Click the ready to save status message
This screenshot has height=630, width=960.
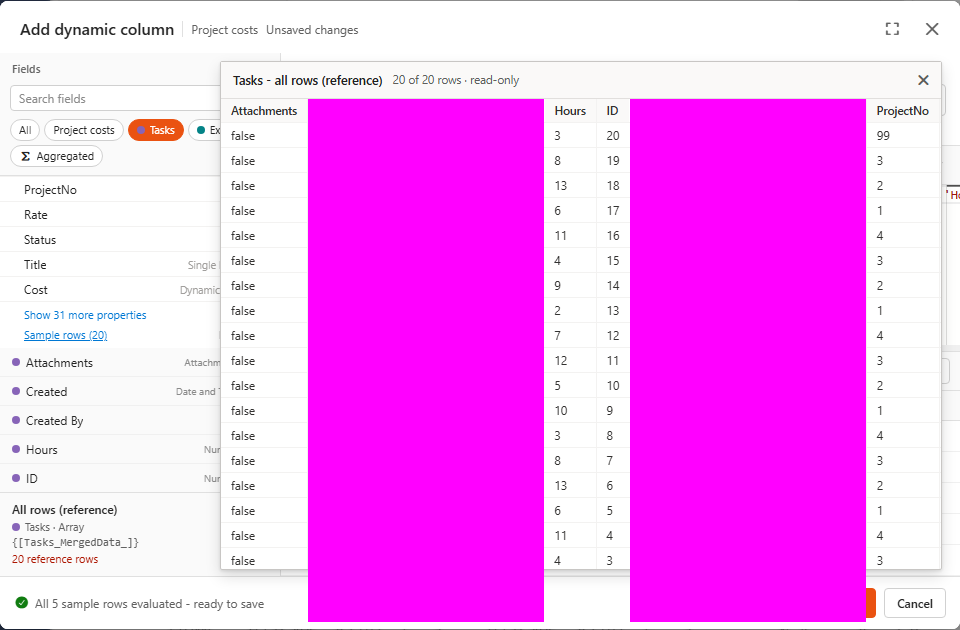tap(149, 604)
